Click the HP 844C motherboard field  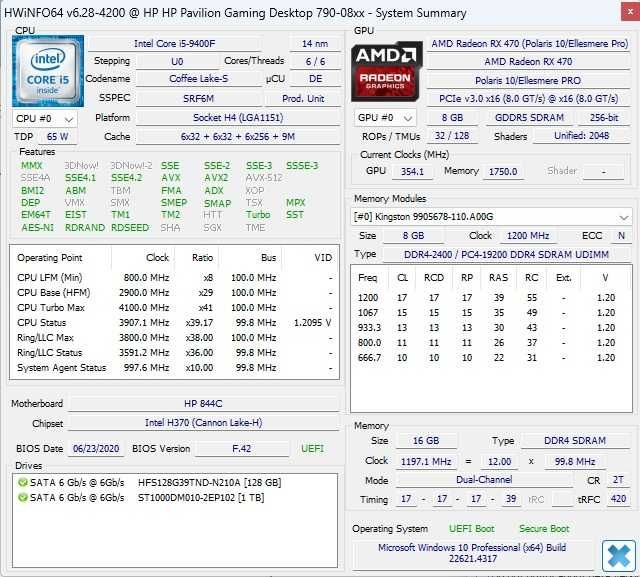(203, 404)
